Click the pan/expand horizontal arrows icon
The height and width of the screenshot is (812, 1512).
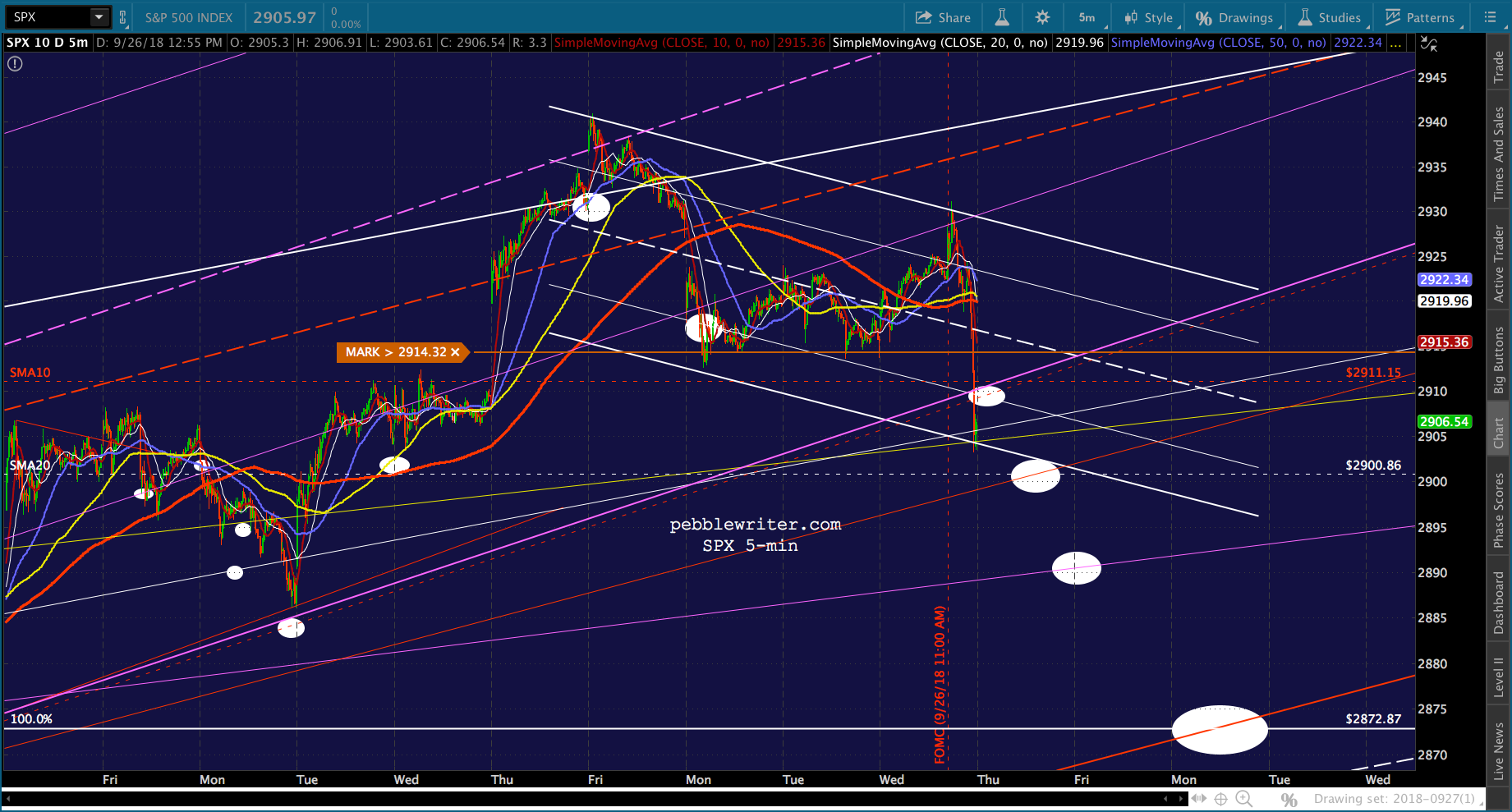click(1200, 799)
